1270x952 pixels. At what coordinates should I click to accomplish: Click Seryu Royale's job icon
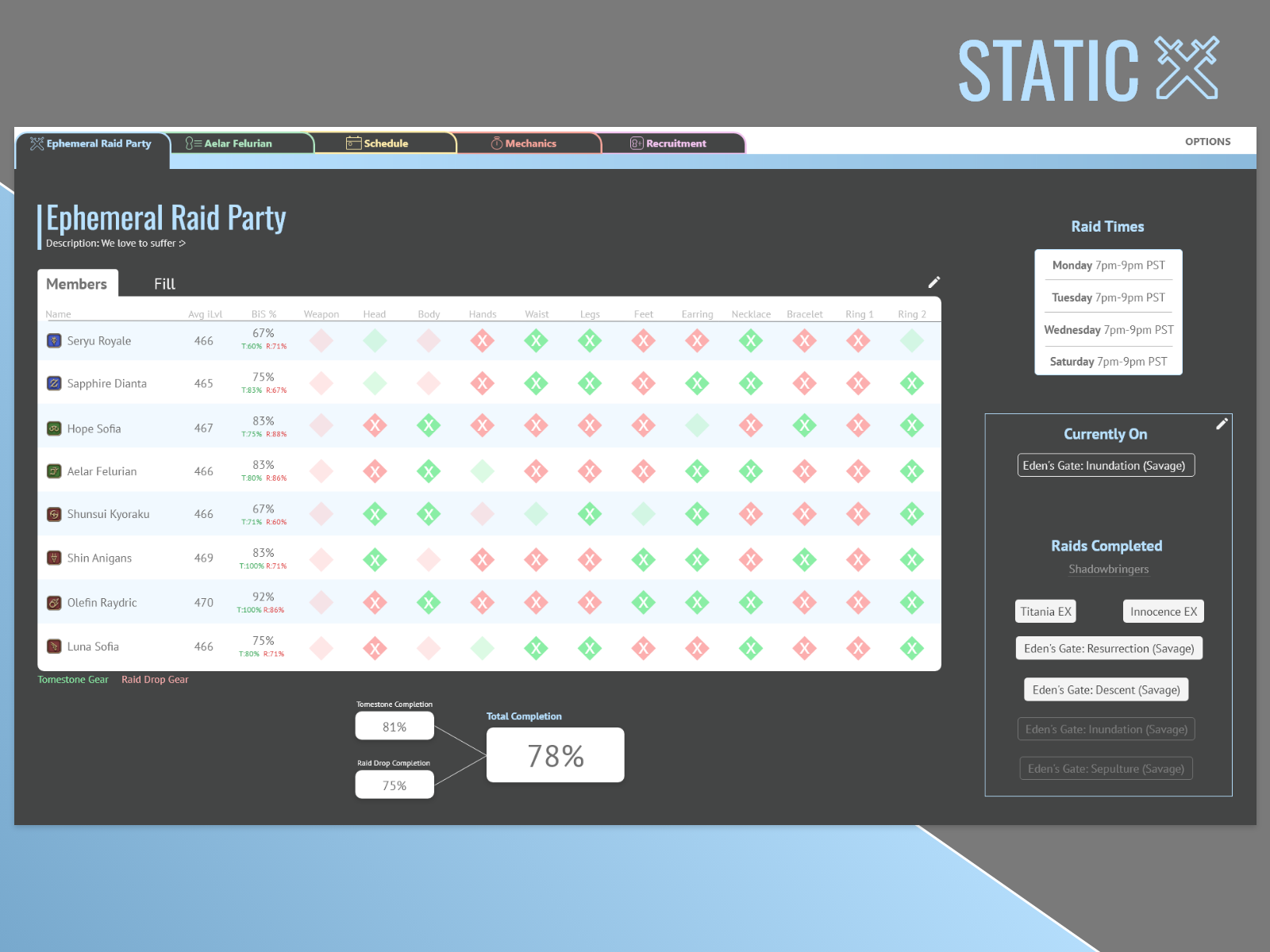click(54, 341)
